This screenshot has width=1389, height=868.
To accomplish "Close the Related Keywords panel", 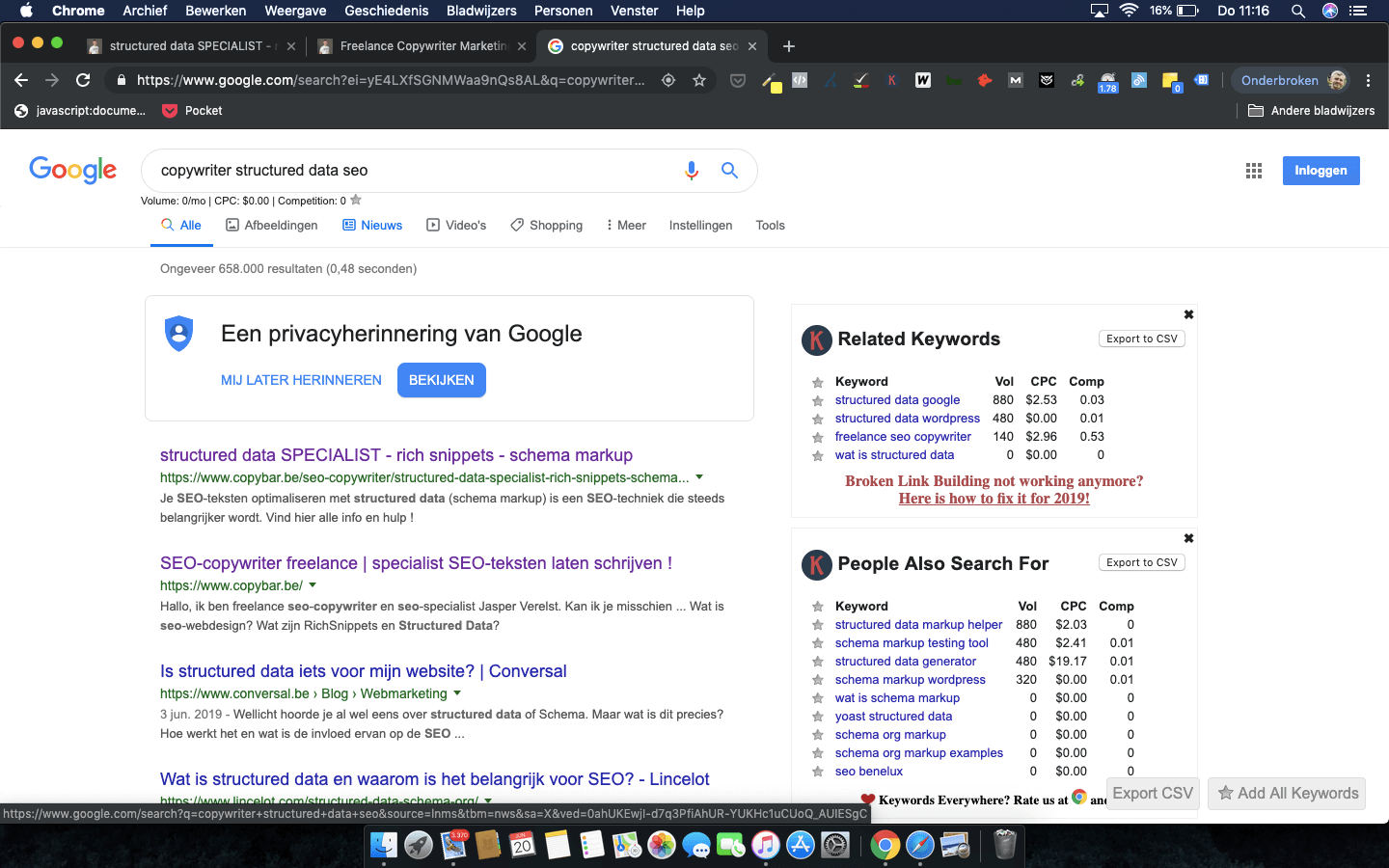I will pos(1188,314).
